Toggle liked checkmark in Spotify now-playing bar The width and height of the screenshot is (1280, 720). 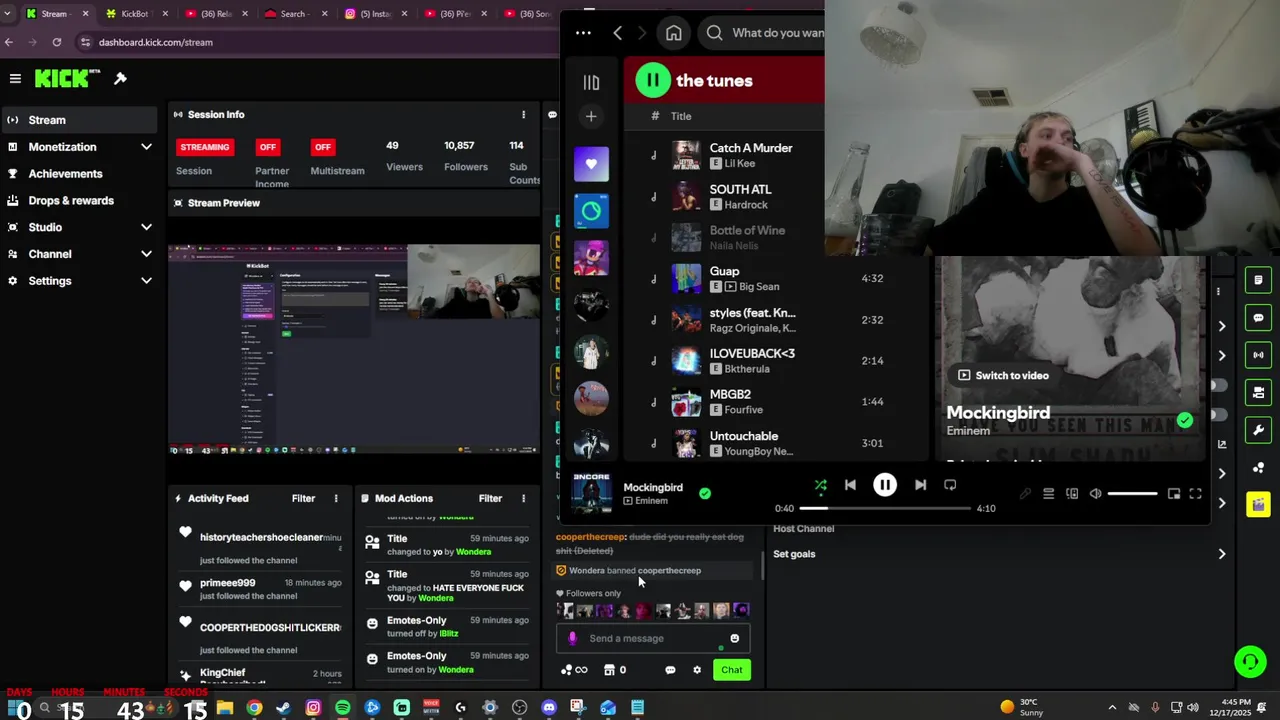tap(705, 493)
